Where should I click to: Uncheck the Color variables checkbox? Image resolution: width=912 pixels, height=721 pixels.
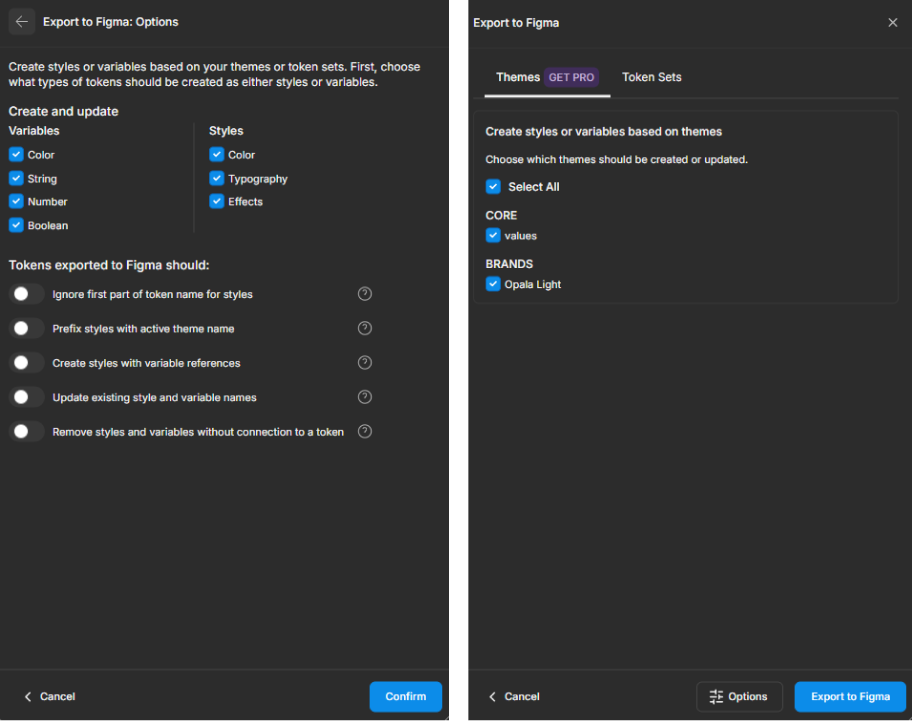click(16, 154)
